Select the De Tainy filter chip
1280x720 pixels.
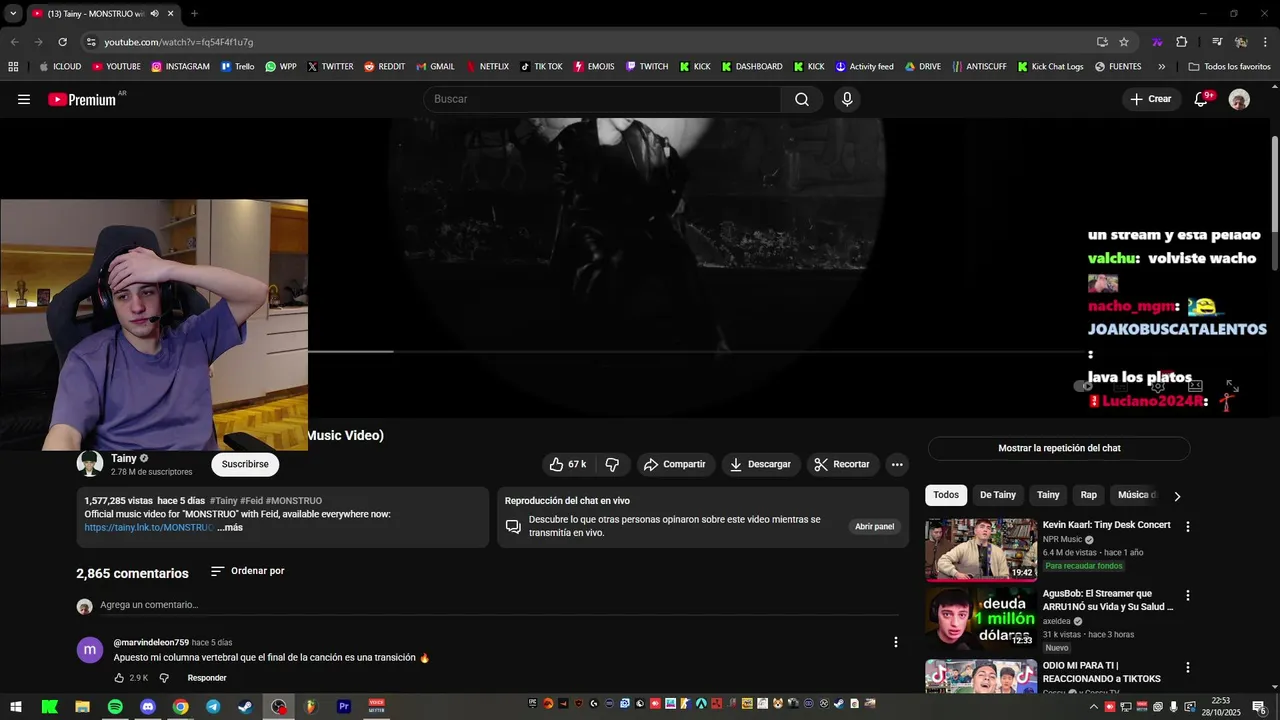pos(997,495)
